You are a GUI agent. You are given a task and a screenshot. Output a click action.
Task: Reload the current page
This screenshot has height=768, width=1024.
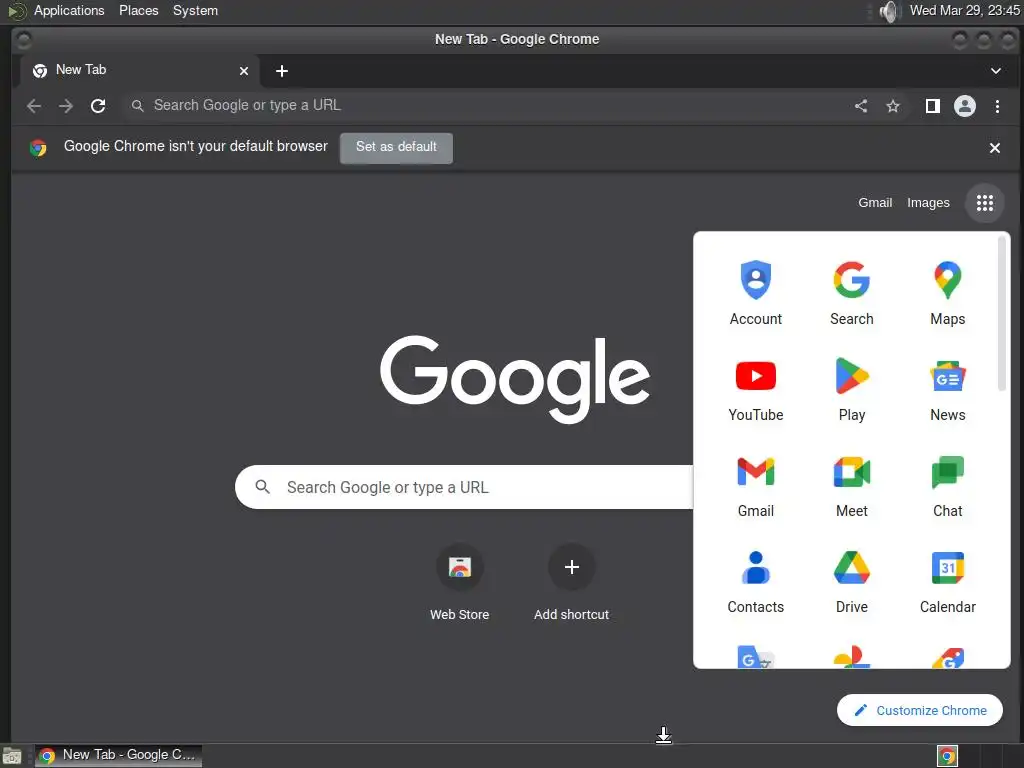[98, 106]
